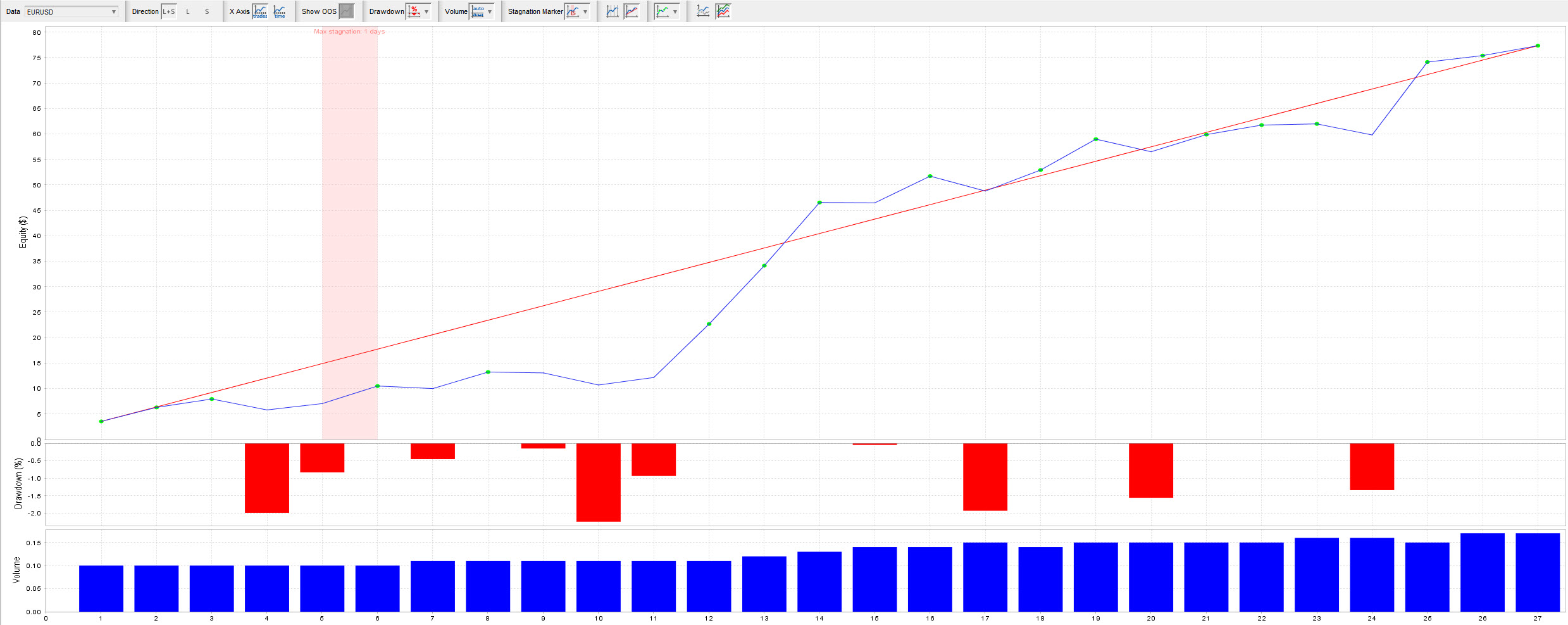Click the final green equity point at trade 27
Screen dimensions: 1568x625
tap(1538, 46)
